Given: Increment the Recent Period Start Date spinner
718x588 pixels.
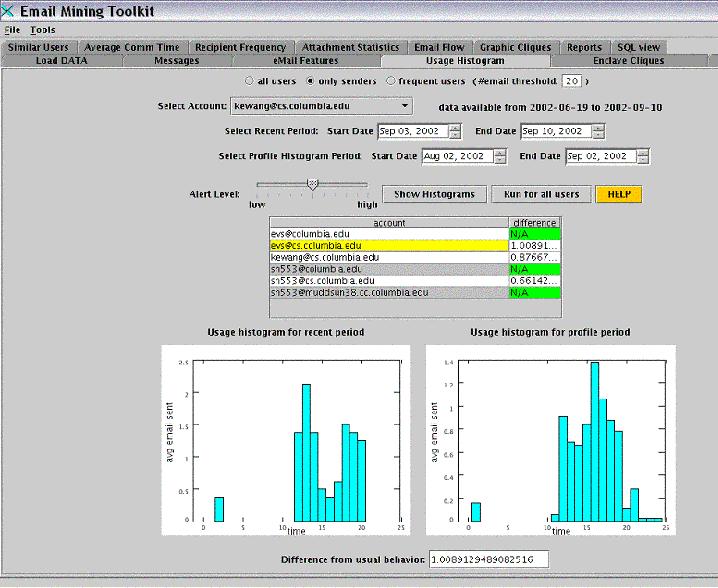Looking at the screenshot, I should point(455,127).
